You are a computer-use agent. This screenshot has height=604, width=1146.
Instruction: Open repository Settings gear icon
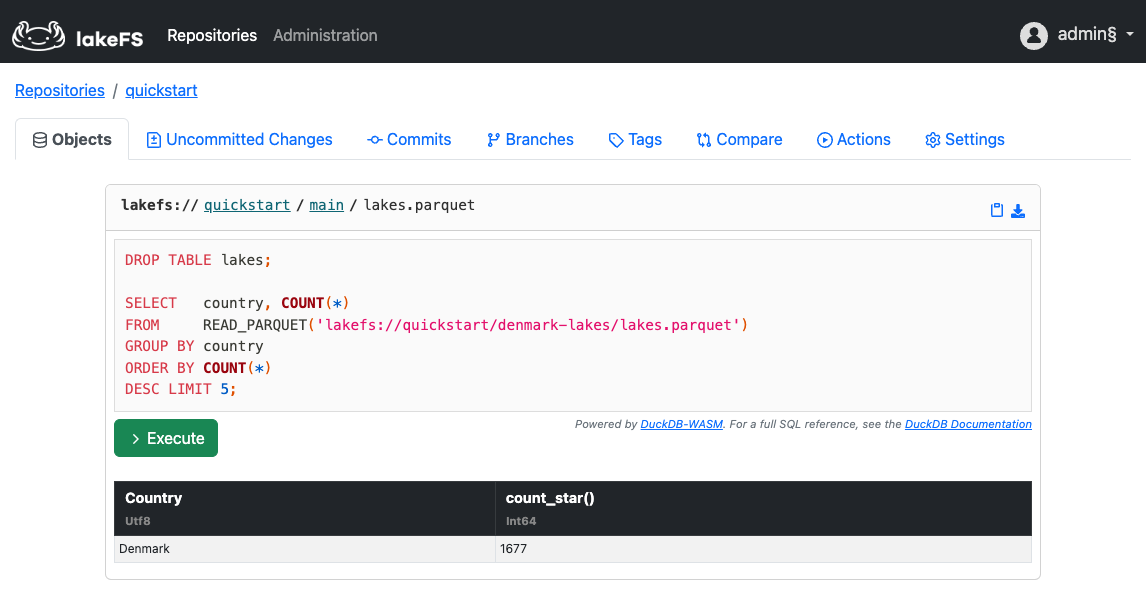click(x=933, y=139)
